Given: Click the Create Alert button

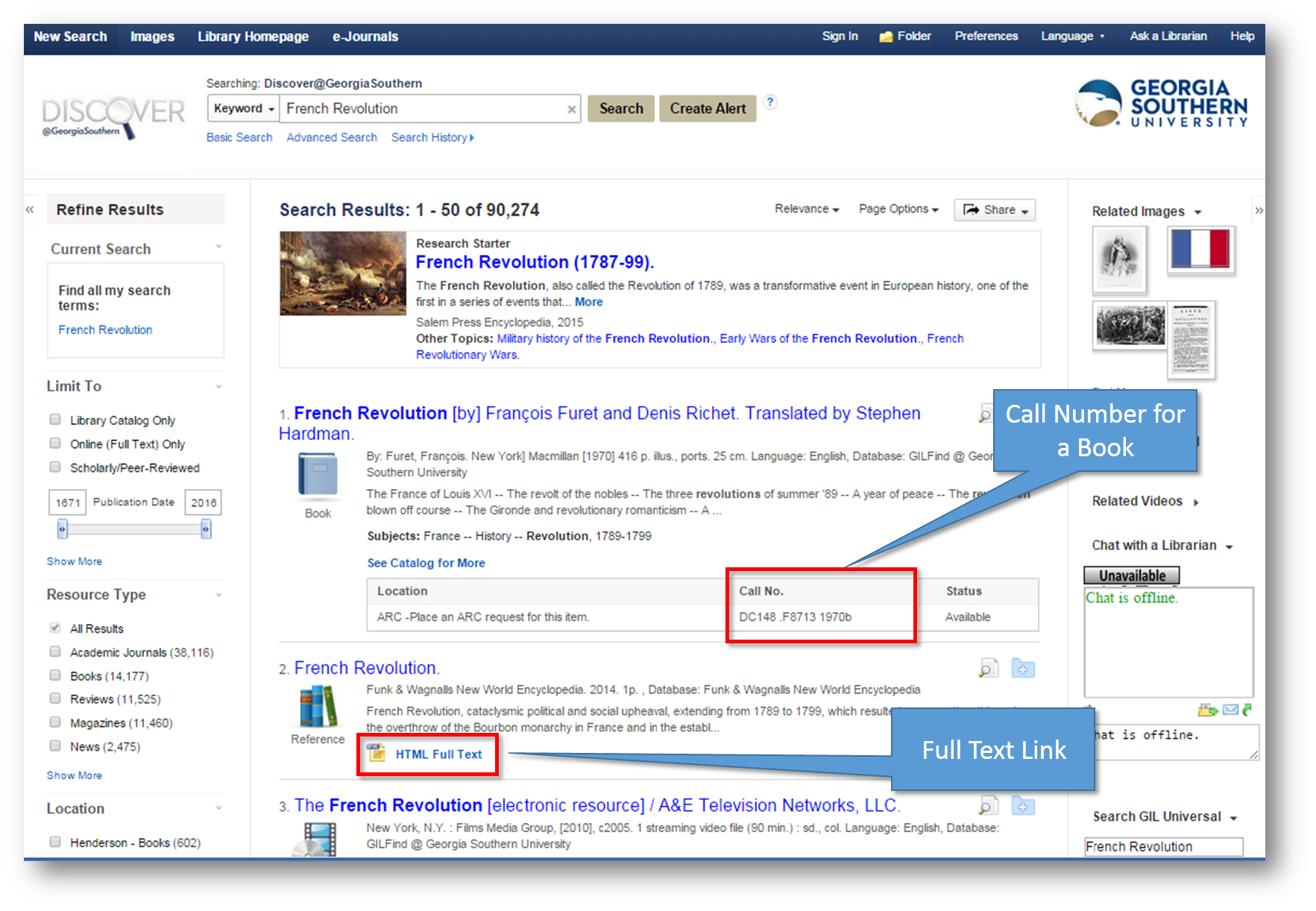Looking at the screenshot, I should pos(708,109).
